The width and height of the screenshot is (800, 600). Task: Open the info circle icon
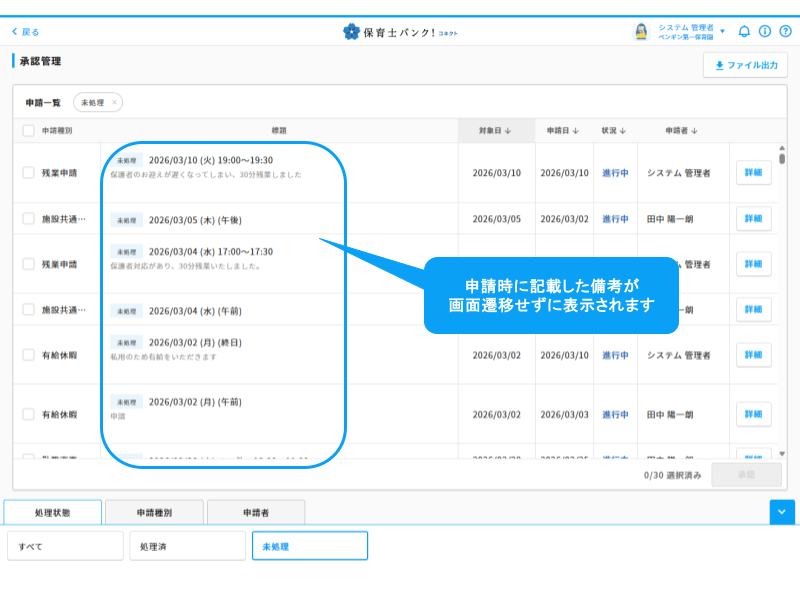pyautogui.click(x=765, y=31)
